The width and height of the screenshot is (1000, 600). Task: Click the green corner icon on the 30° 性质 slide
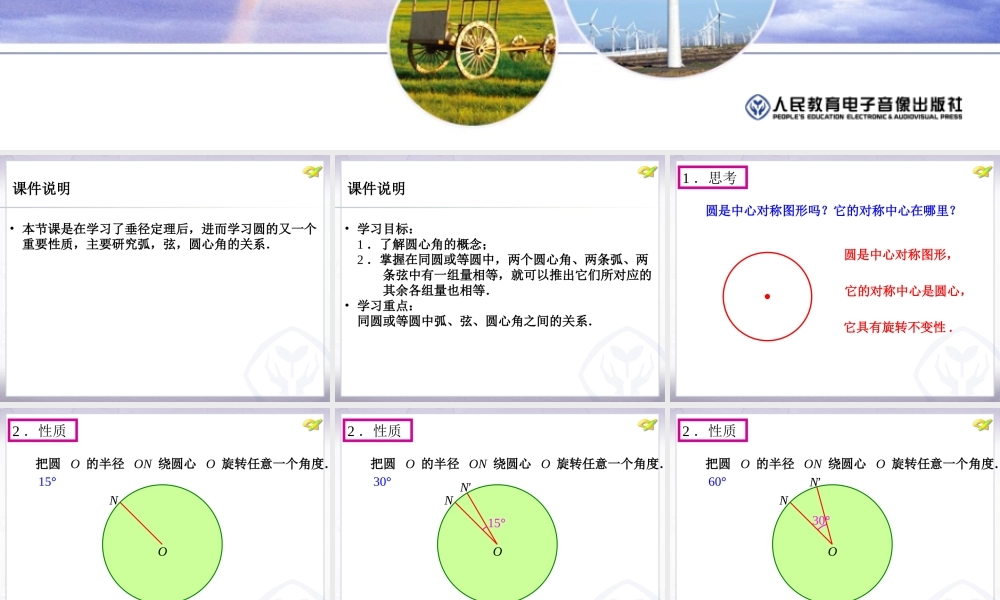pos(647,425)
